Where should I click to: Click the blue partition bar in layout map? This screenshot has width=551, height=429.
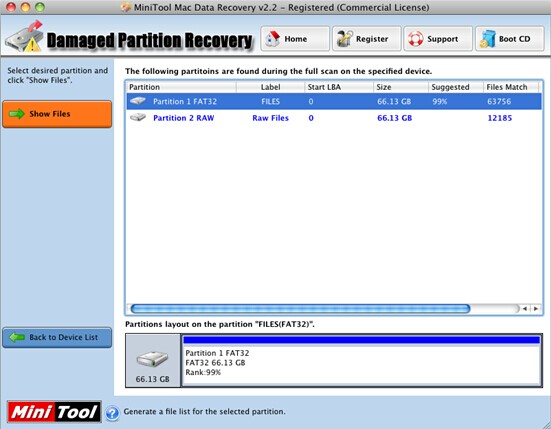(x=362, y=340)
